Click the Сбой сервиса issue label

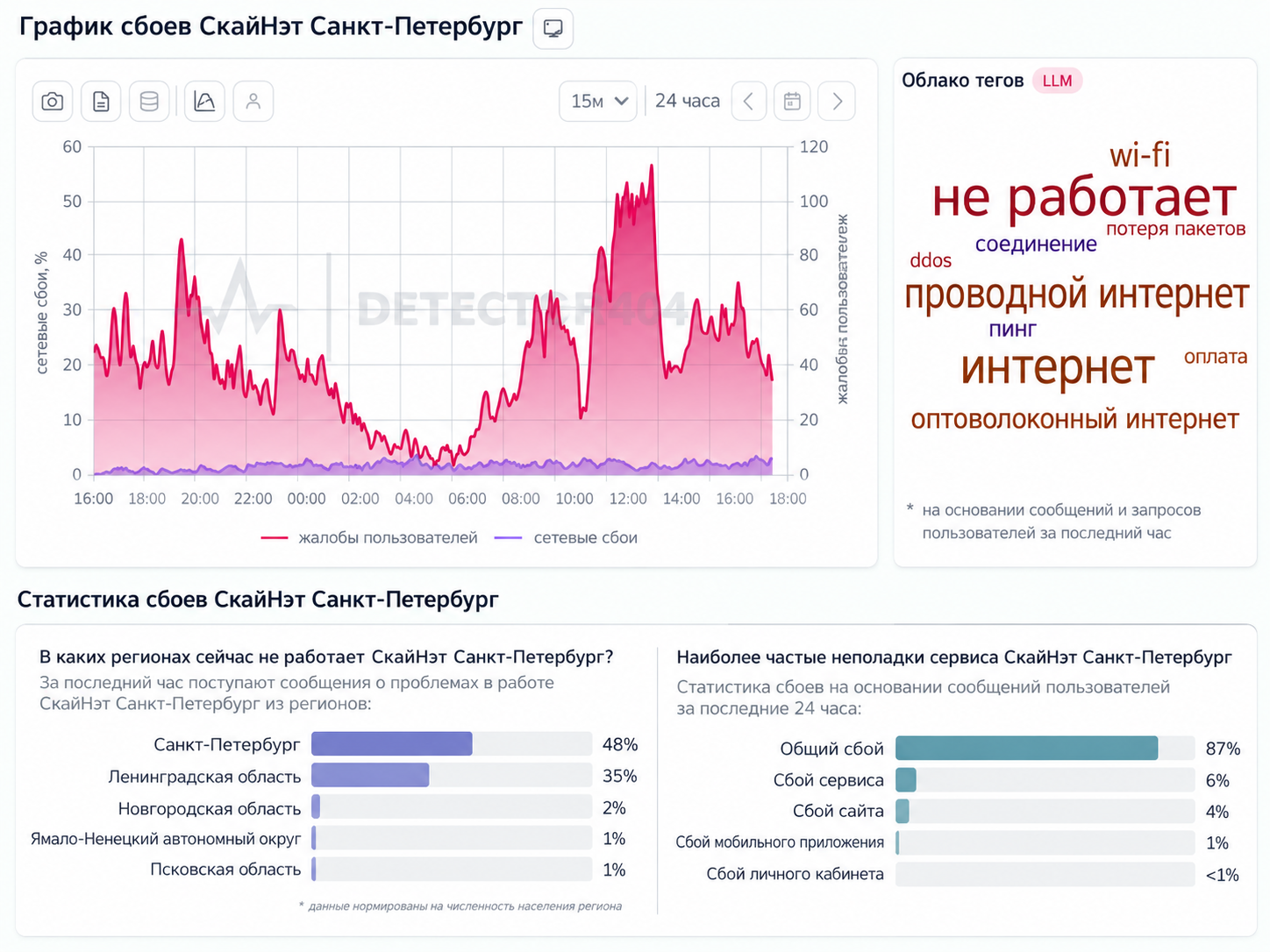pos(829,780)
